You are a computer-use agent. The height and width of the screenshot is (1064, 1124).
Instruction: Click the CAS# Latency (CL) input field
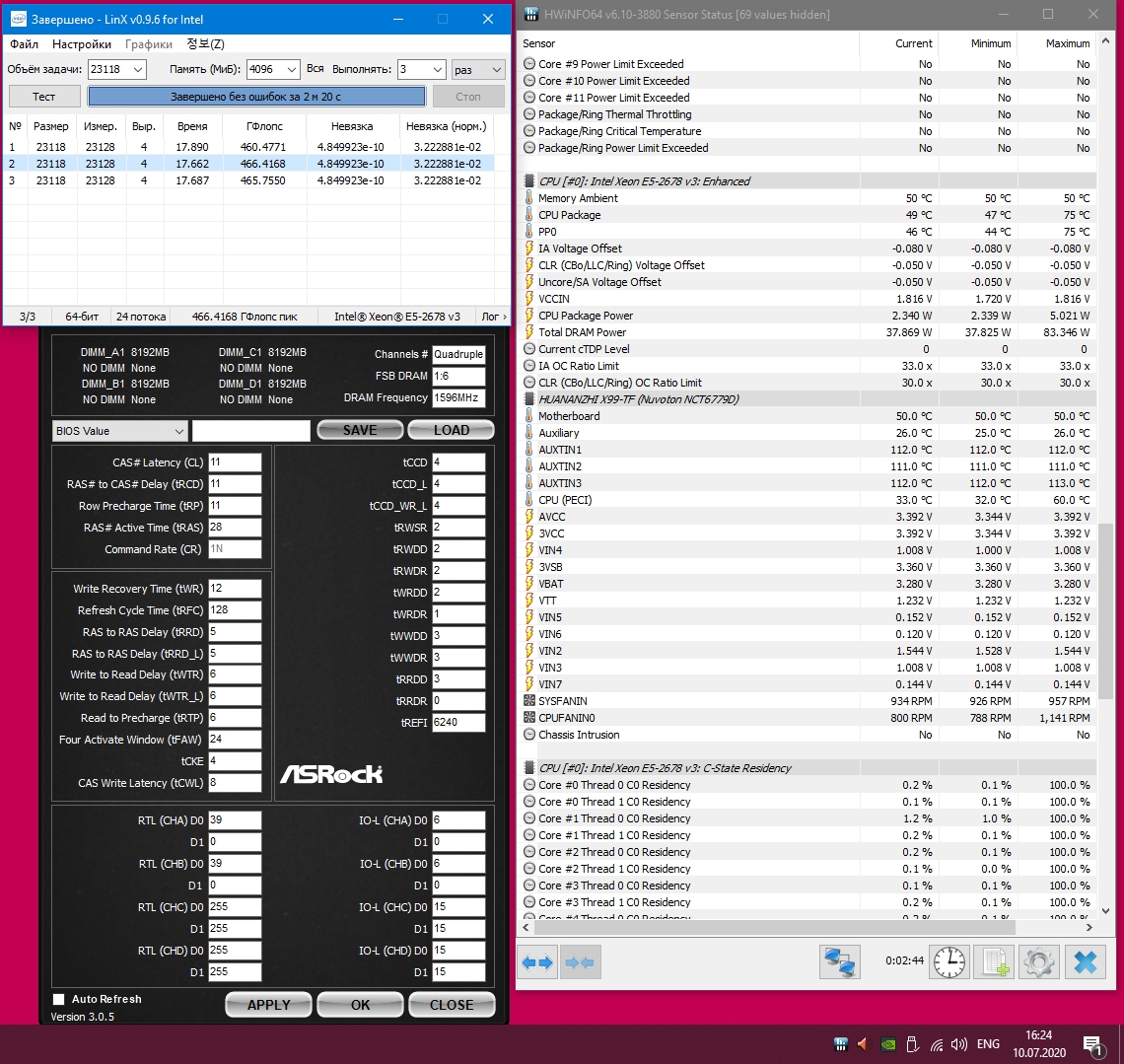(235, 462)
